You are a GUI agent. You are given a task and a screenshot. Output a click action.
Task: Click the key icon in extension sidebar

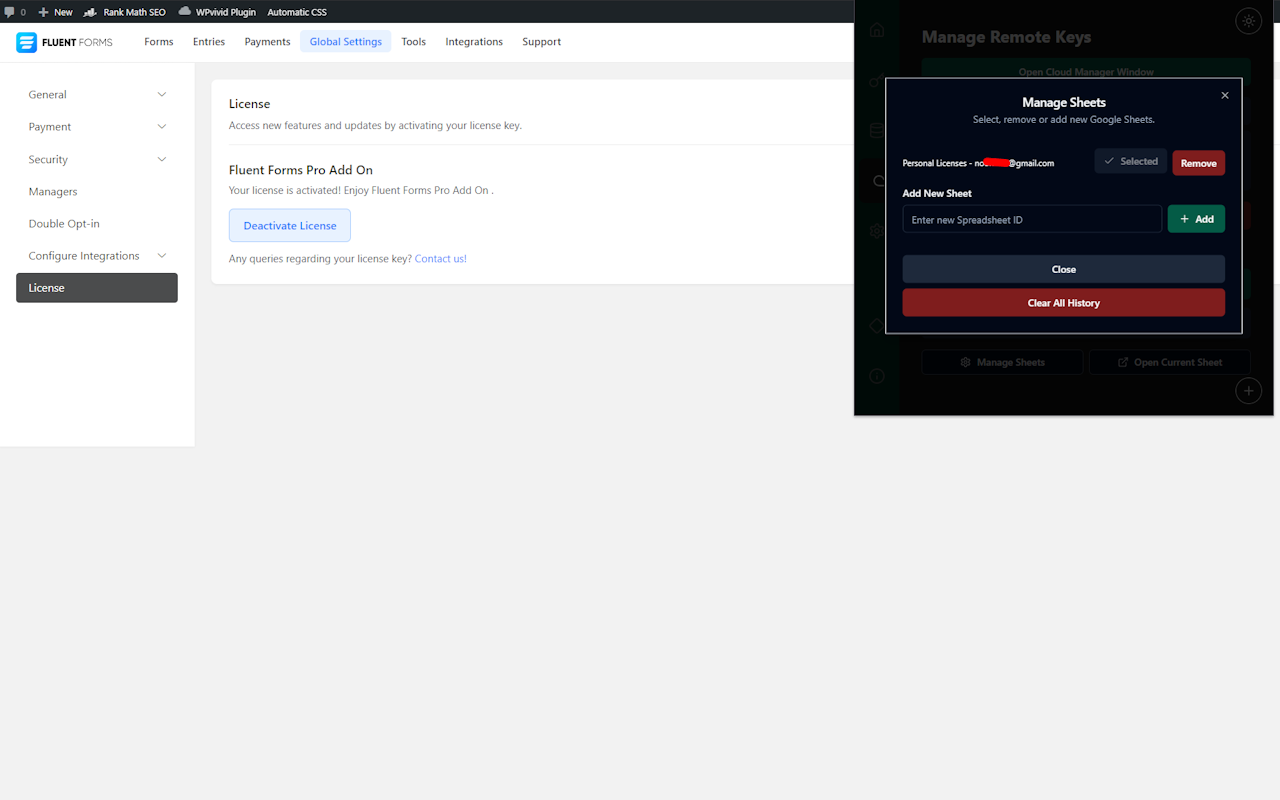pos(877,81)
